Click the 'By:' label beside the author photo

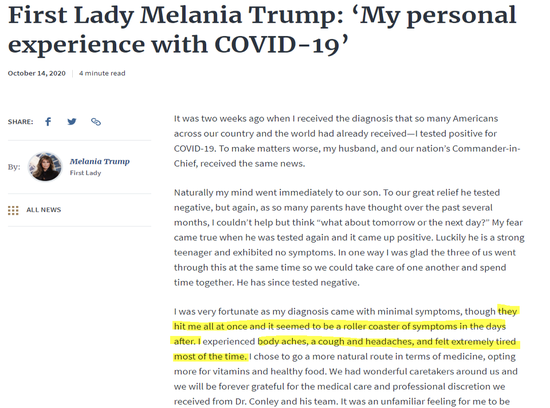click(x=14, y=167)
